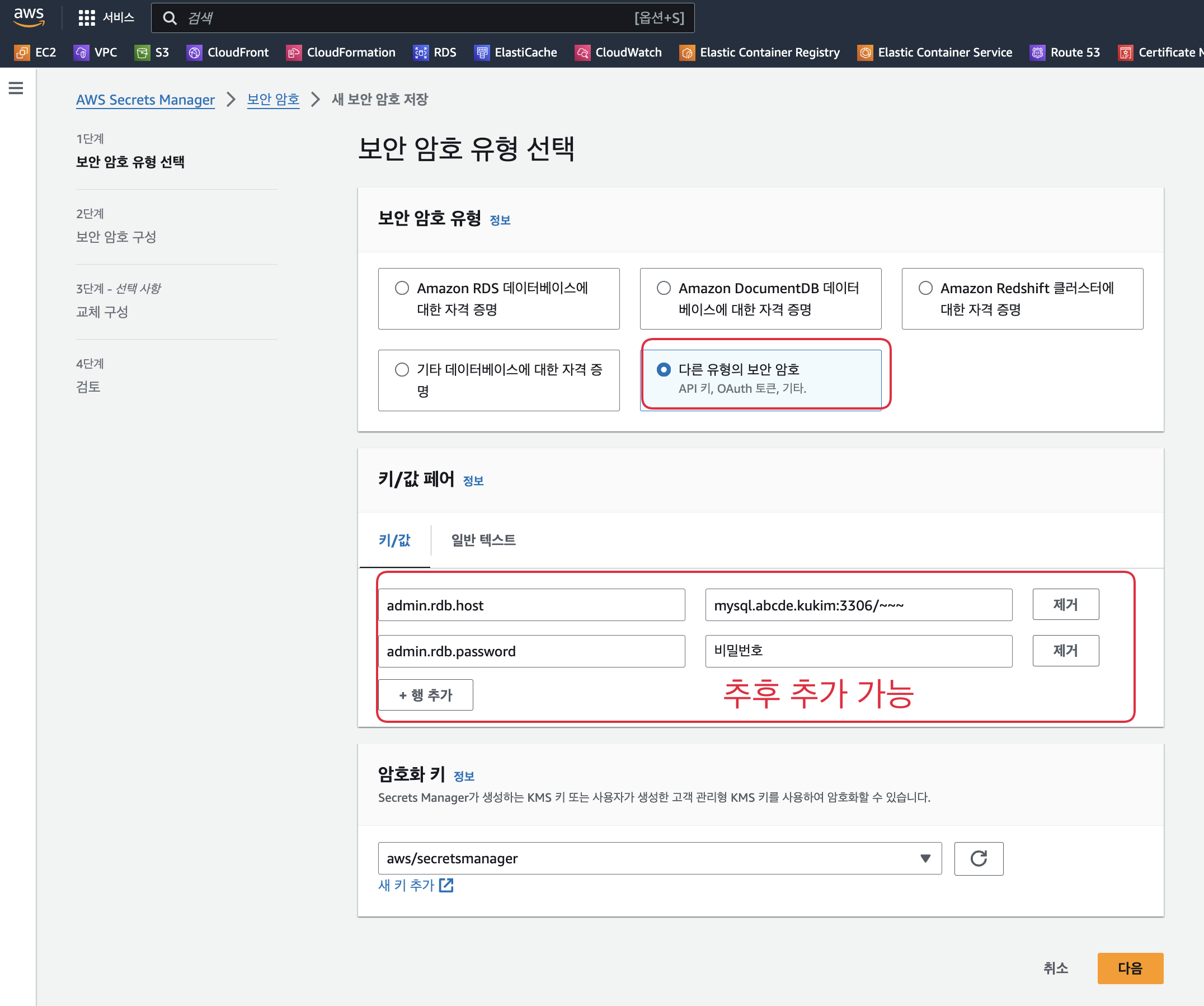Open the S3 bookmark icon
Viewport: 1204px width, 1006px height.
click(x=142, y=53)
